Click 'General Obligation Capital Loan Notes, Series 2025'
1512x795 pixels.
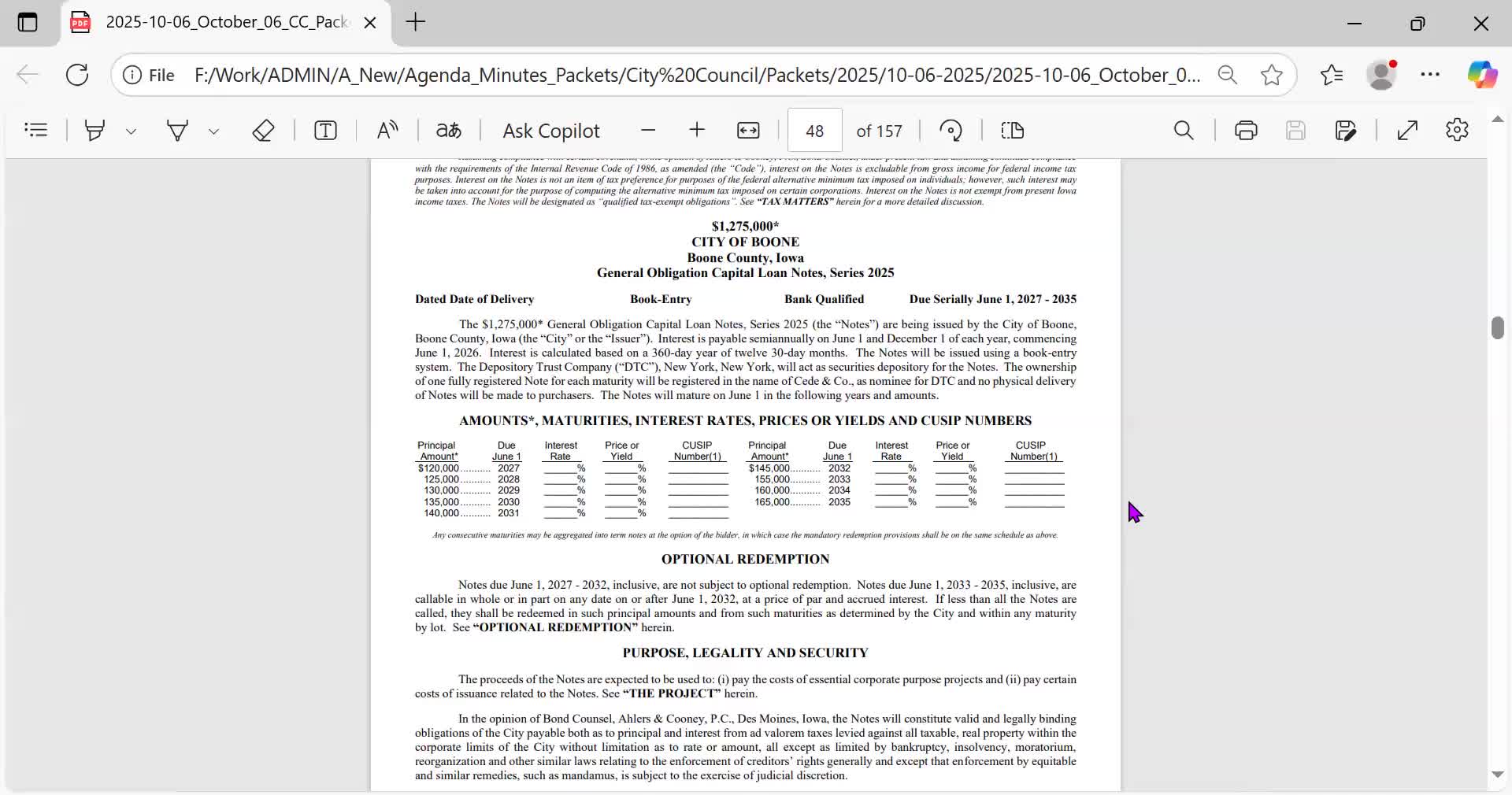tap(745, 273)
